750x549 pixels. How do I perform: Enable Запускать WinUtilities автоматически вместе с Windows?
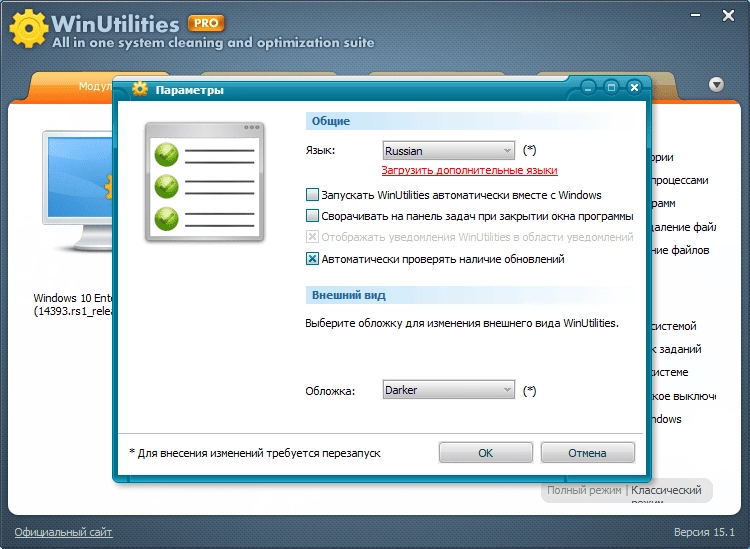pos(312,195)
